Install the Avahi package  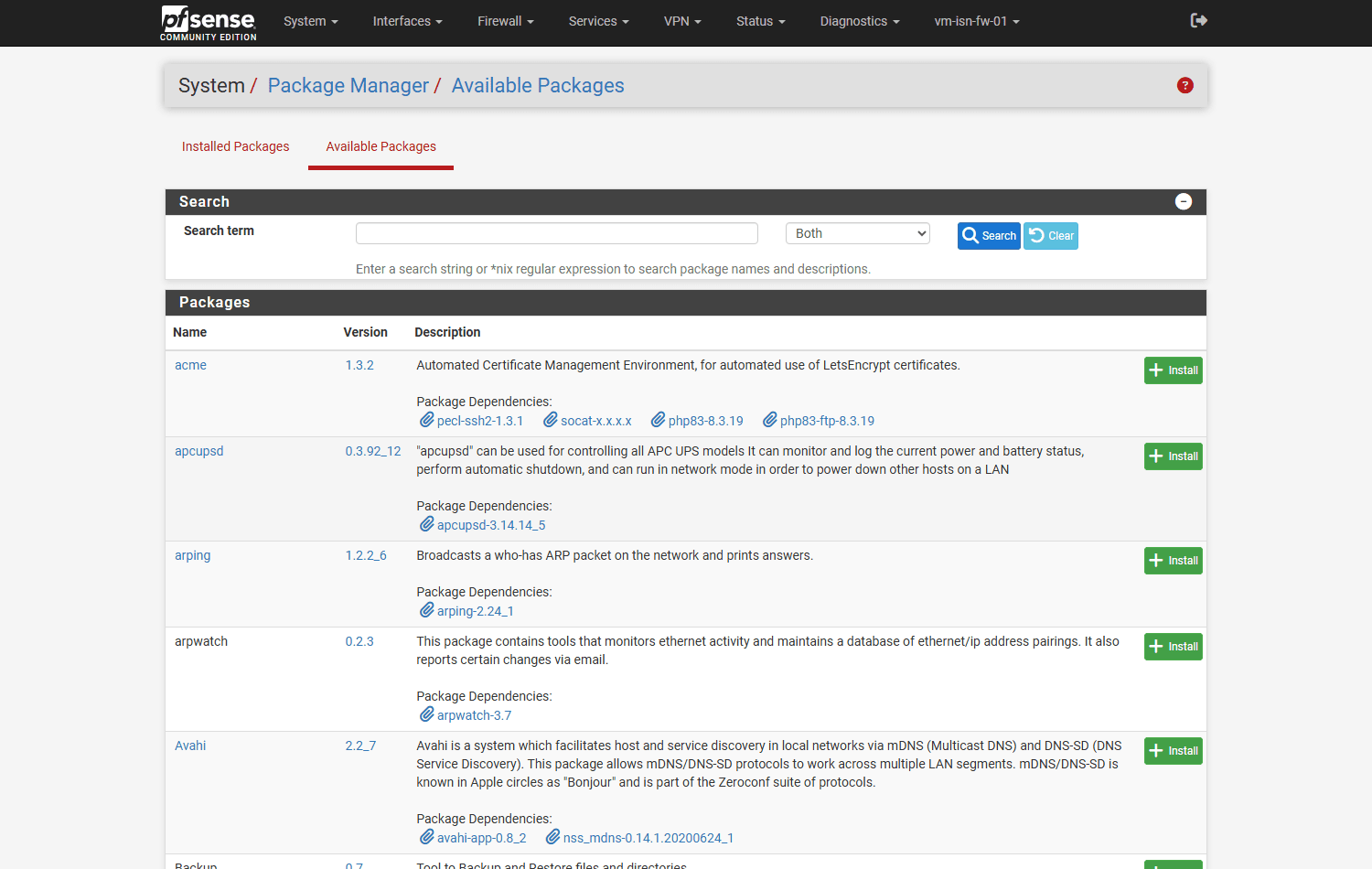coord(1174,751)
